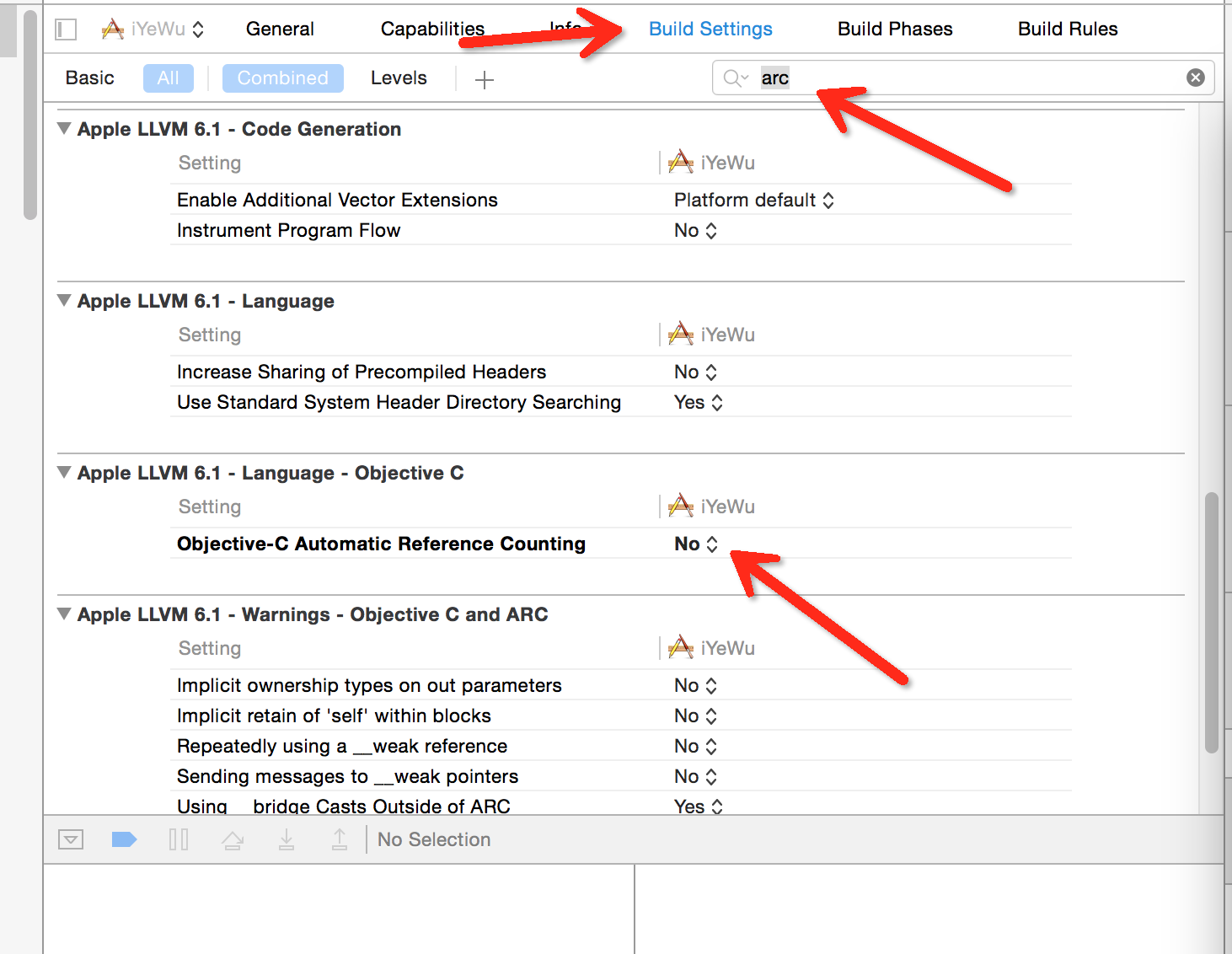The width and height of the screenshot is (1232, 954).
Task: Toggle breakpoints with the blue breakpoint icon
Action: tap(124, 839)
